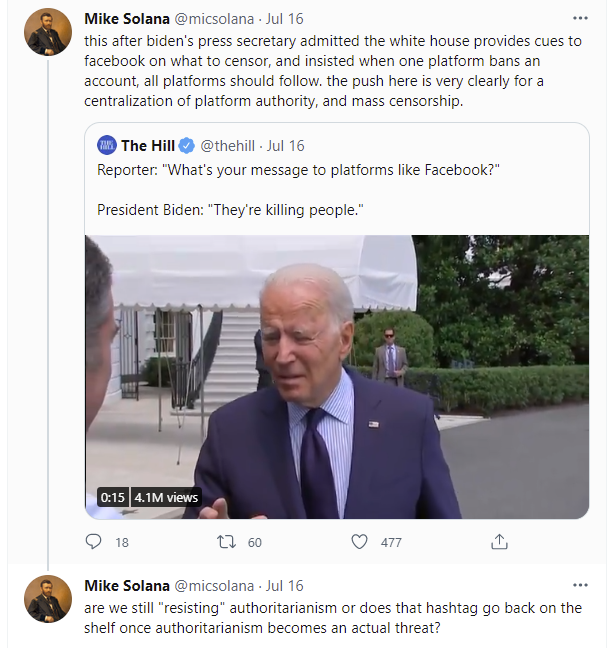Expand the more options menu on first tweet
Viewport: 613px width, 648px height.
pyautogui.click(x=580, y=19)
